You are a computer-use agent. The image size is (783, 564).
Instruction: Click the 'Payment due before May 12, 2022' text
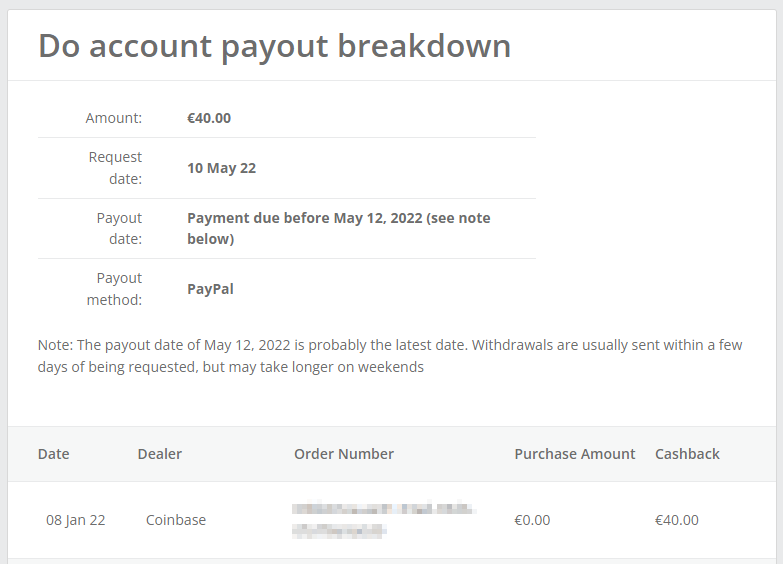click(x=338, y=228)
